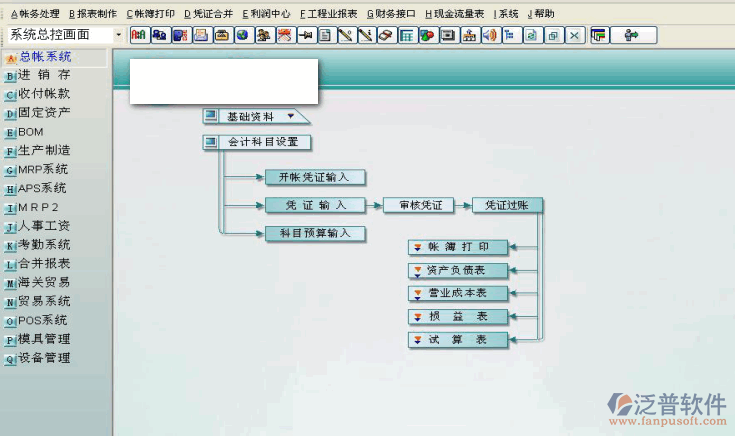
Task: Open the 帐务处理 menu
Action: pos(35,14)
